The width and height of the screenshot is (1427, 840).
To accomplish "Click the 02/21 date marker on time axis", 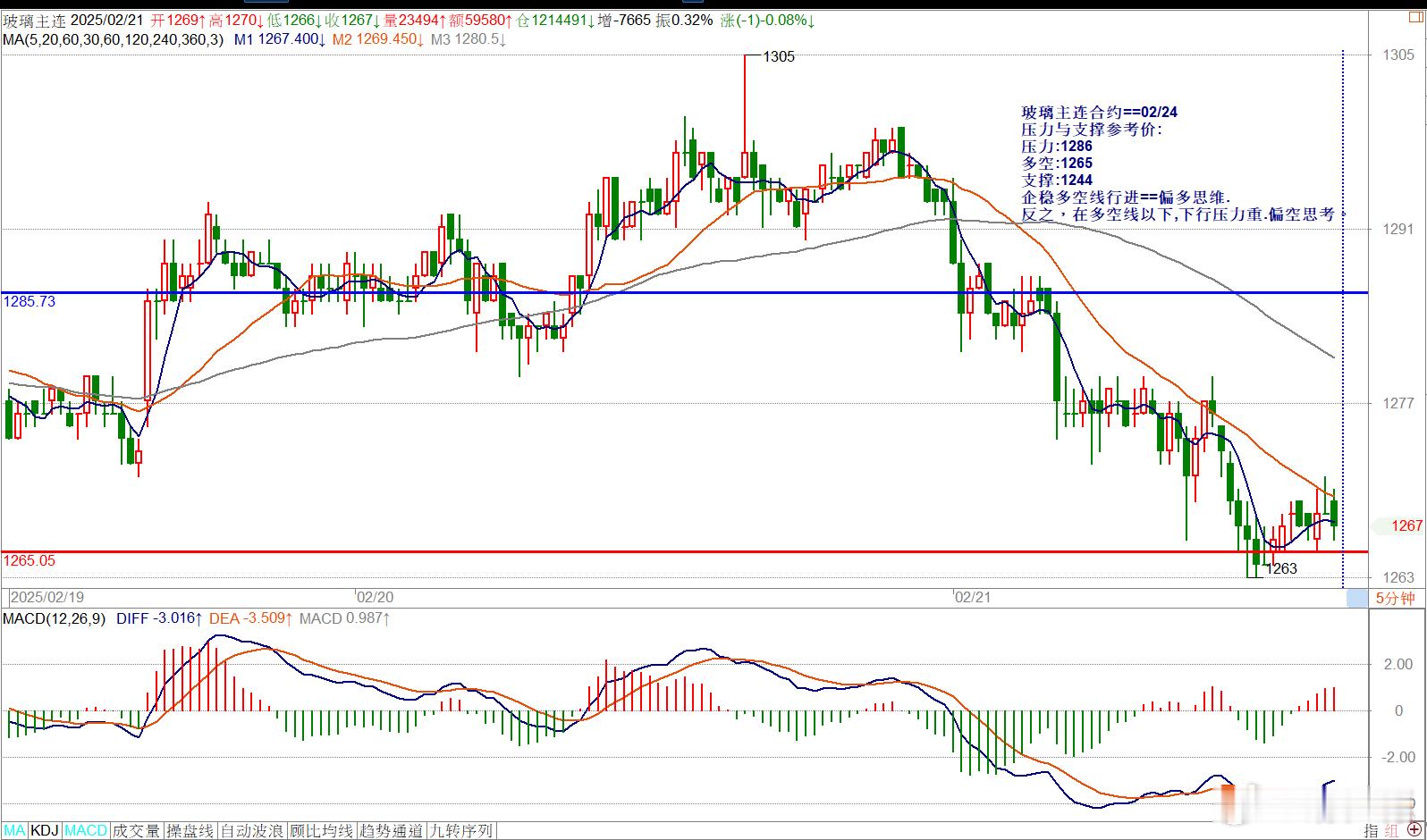I will tap(972, 597).
